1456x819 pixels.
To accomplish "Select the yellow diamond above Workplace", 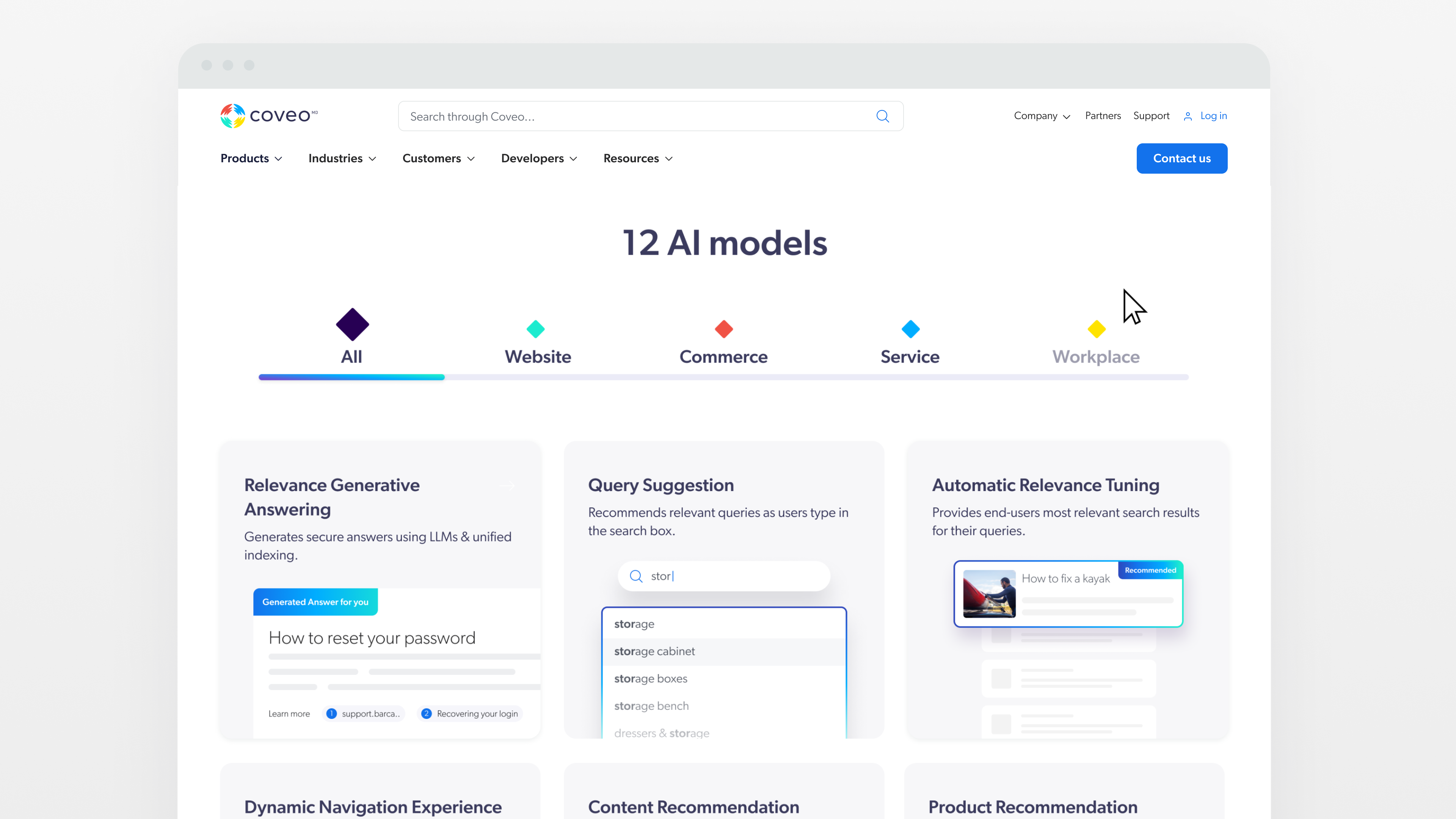I will [x=1097, y=329].
